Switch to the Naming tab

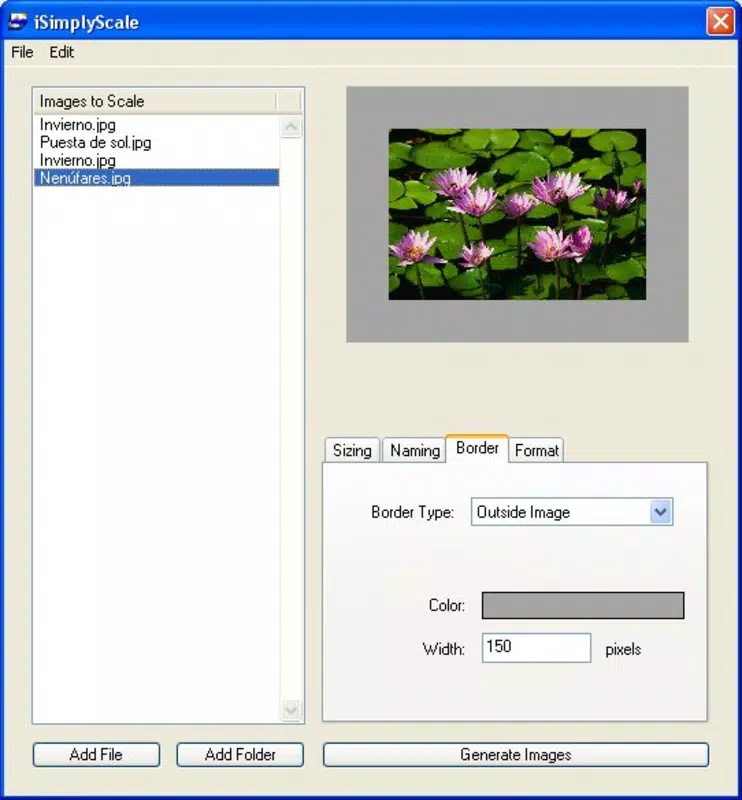click(x=414, y=451)
